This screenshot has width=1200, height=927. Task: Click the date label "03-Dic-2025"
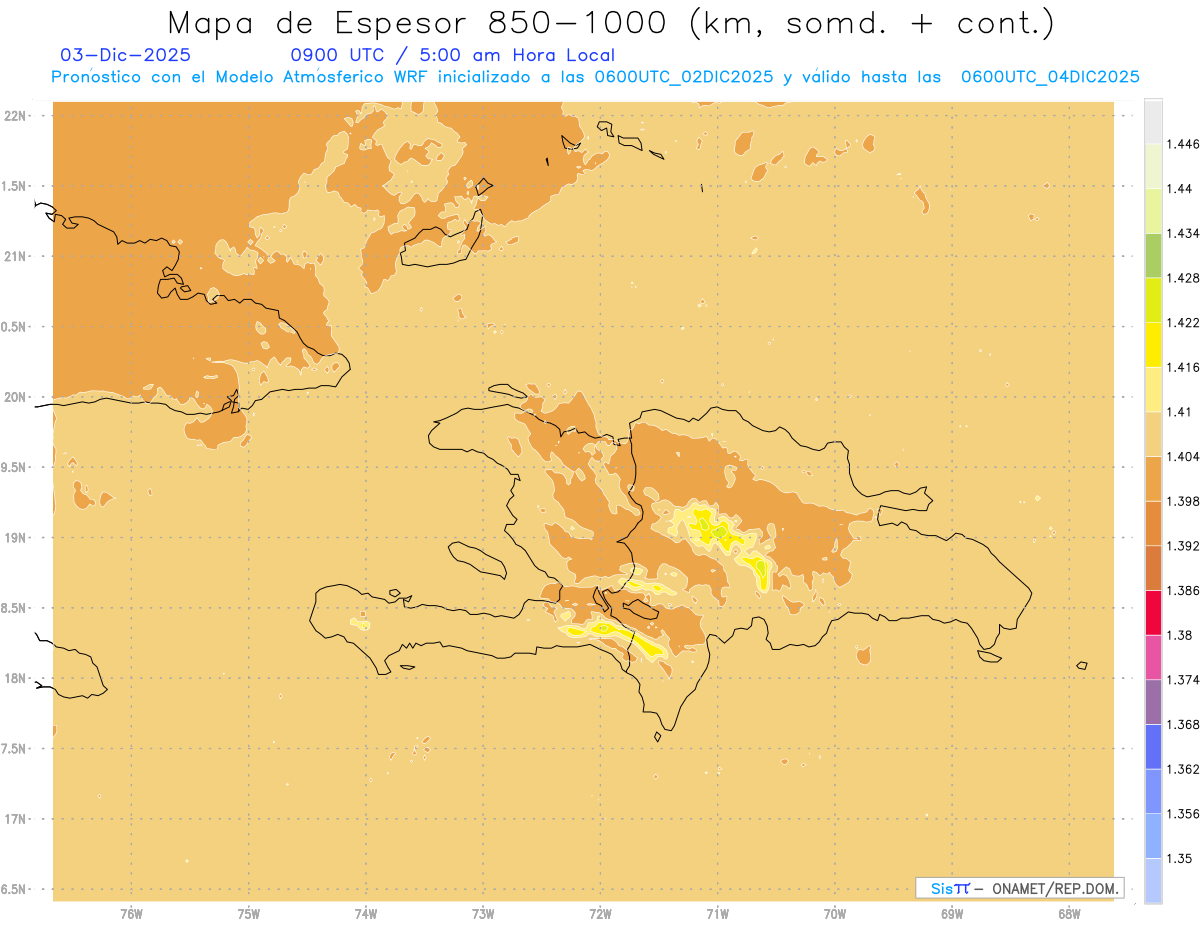tap(126, 55)
